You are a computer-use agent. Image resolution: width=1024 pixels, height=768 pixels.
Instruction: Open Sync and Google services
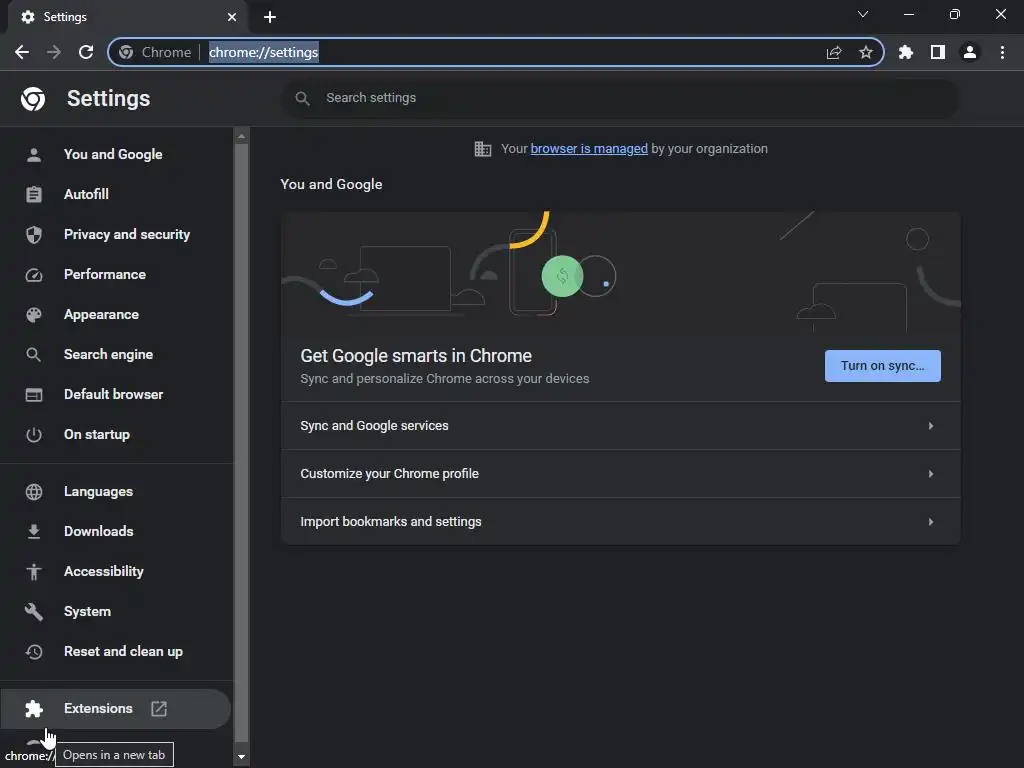pyautogui.click(x=620, y=426)
